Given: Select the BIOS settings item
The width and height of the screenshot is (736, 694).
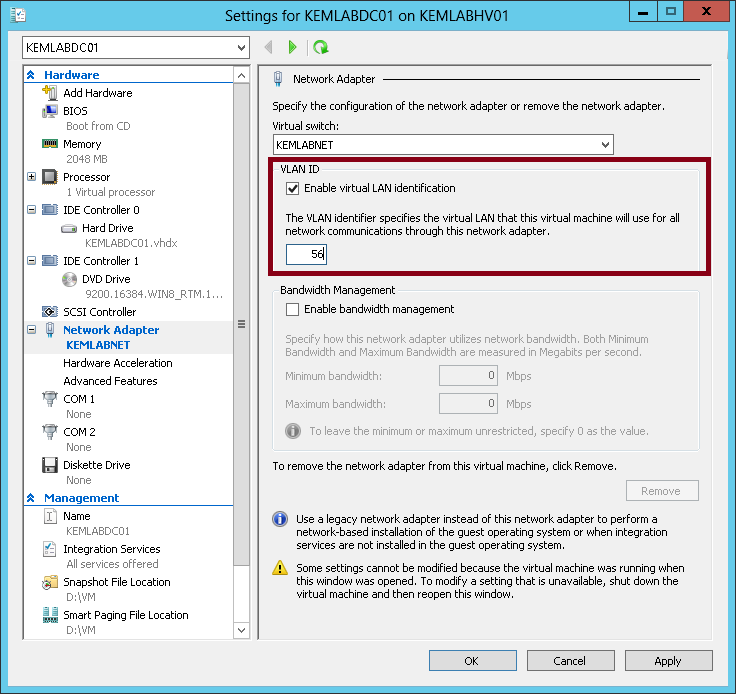Looking at the screenshot, I should [75, 111].
